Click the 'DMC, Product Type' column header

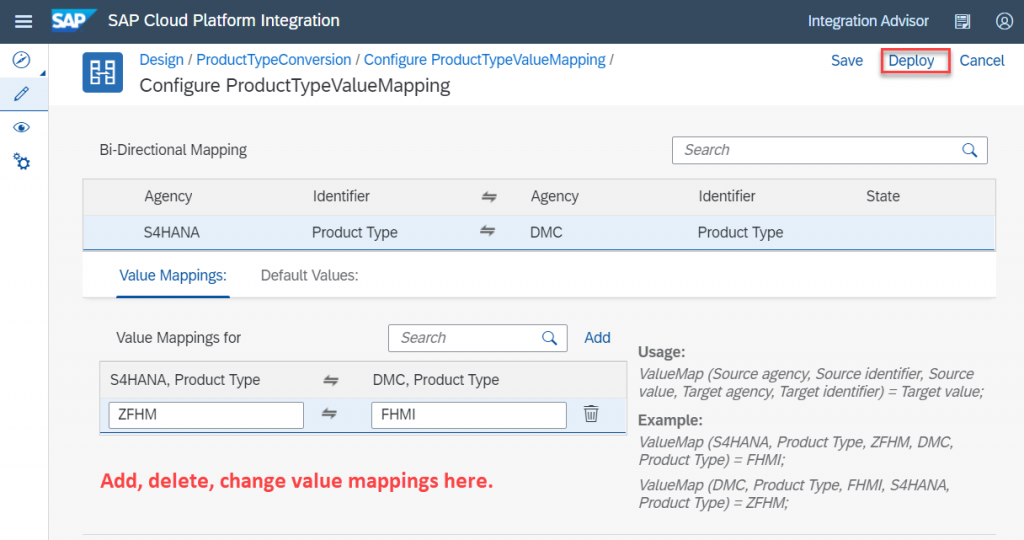click(436, 380)
